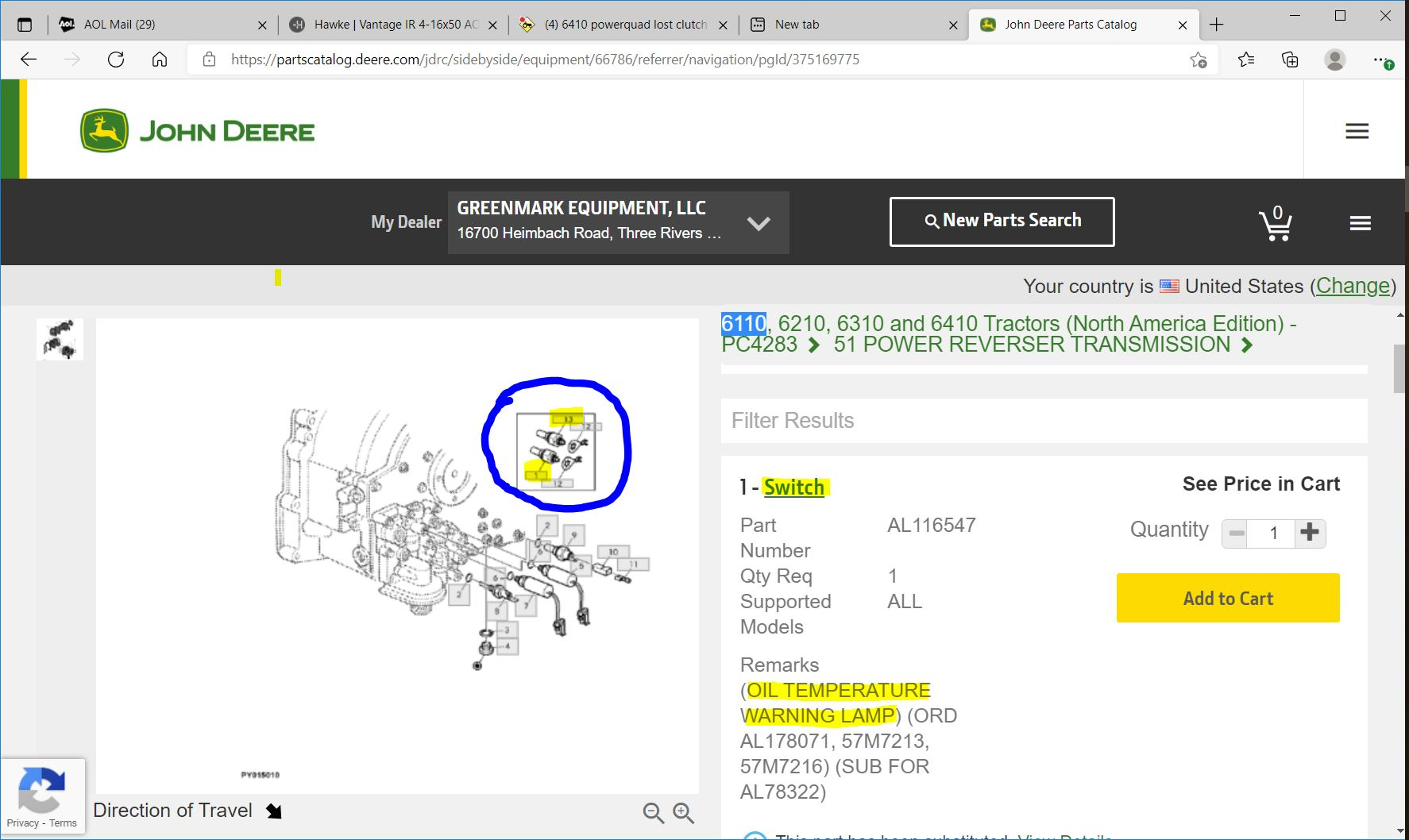Close the 6410 powerquad tab
The width and height of the screenshot is (1409, 840).
(723, 25)
